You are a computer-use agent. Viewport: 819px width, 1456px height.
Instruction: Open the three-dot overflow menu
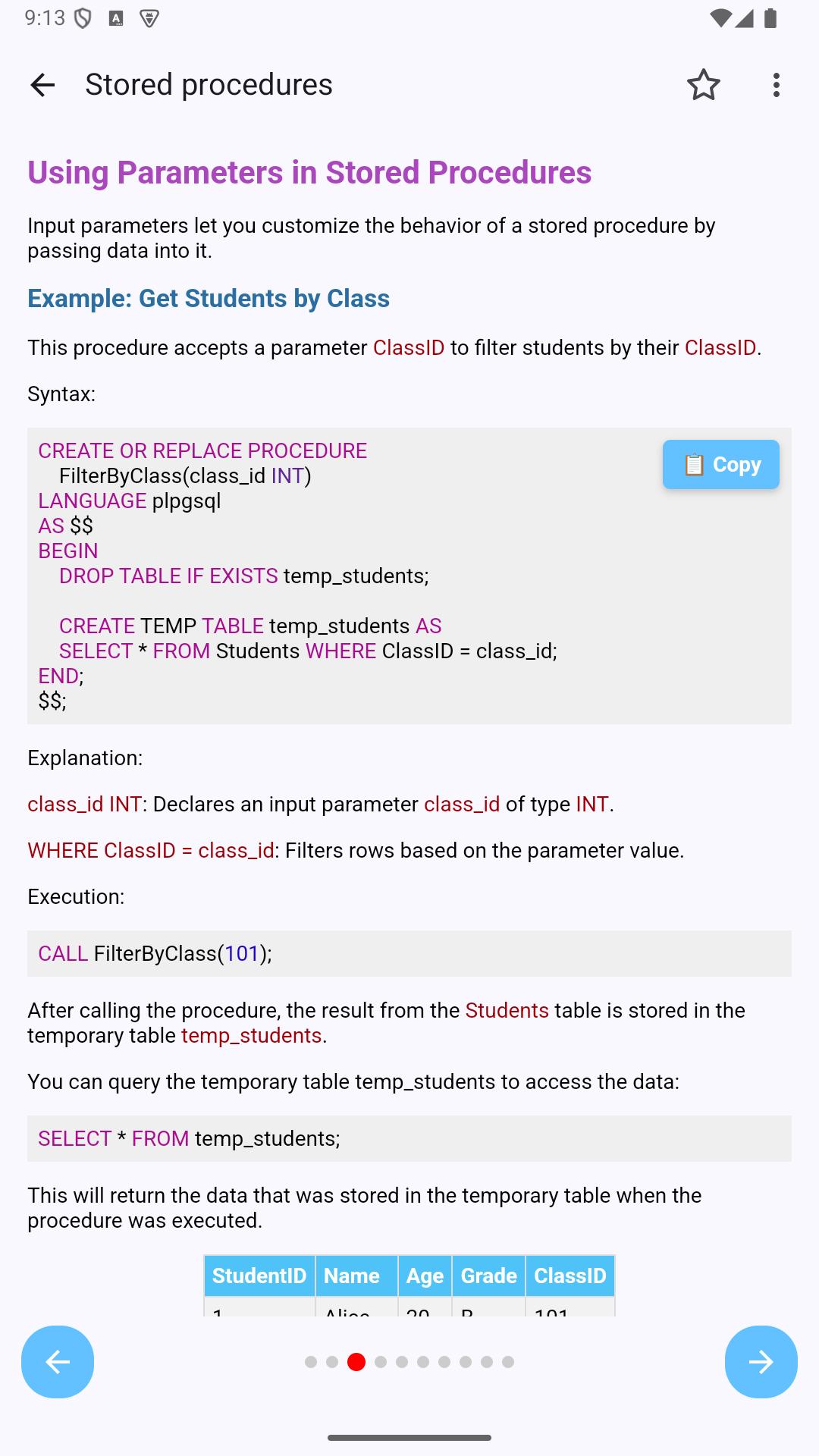[x=776, y=85]
